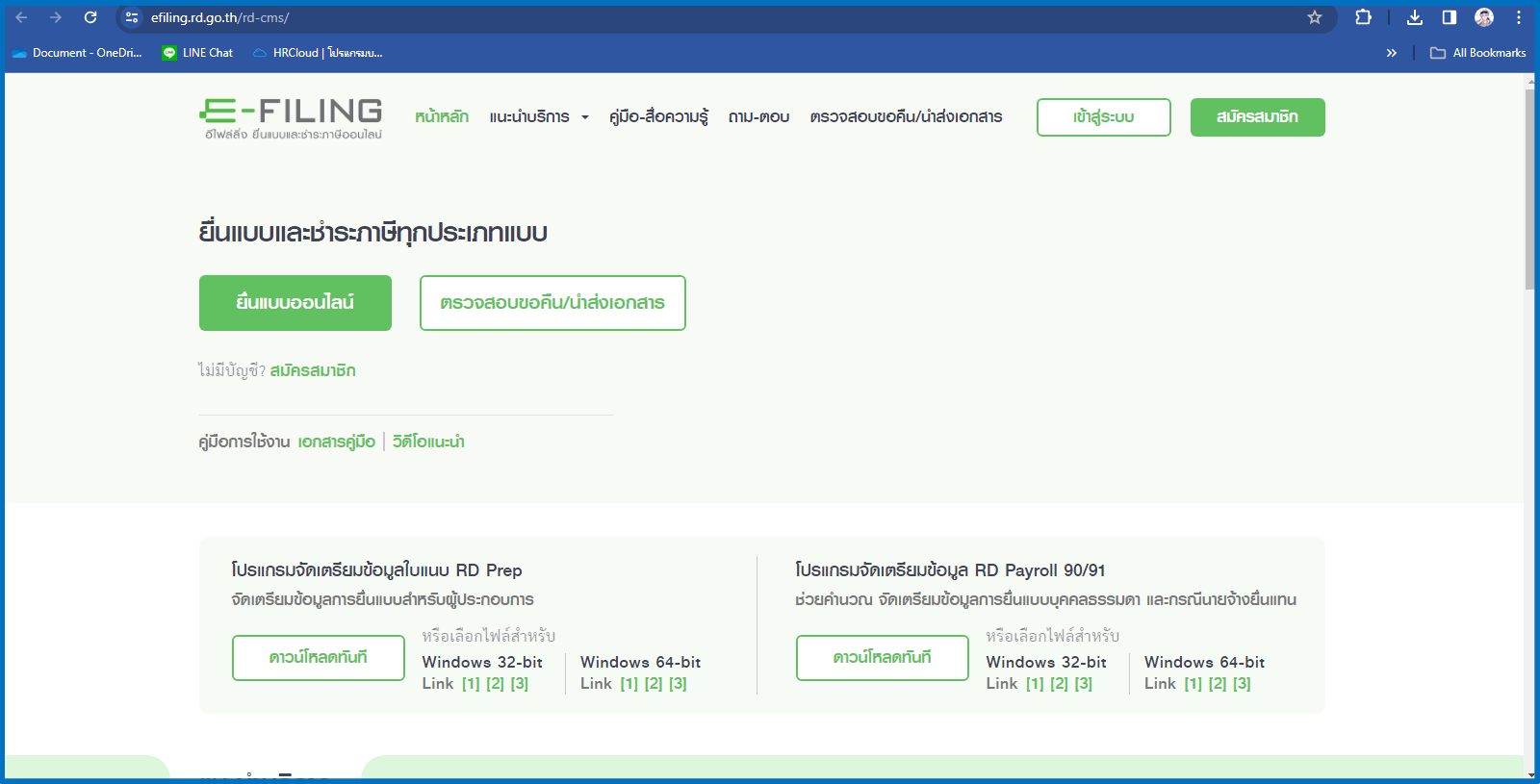Open คู่มือ-สื่อความรู้ menu item
Screen dimensions: 1540x784
tap(659, 116)
